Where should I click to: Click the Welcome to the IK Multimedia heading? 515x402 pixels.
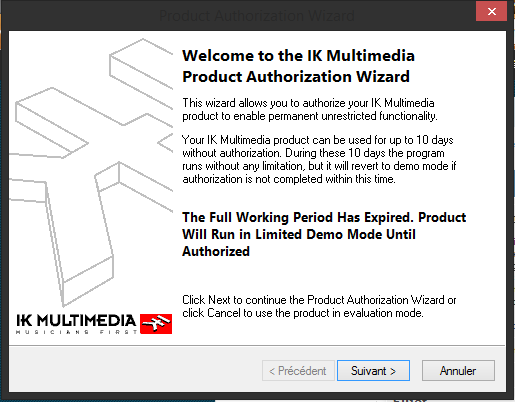[298, 55]
